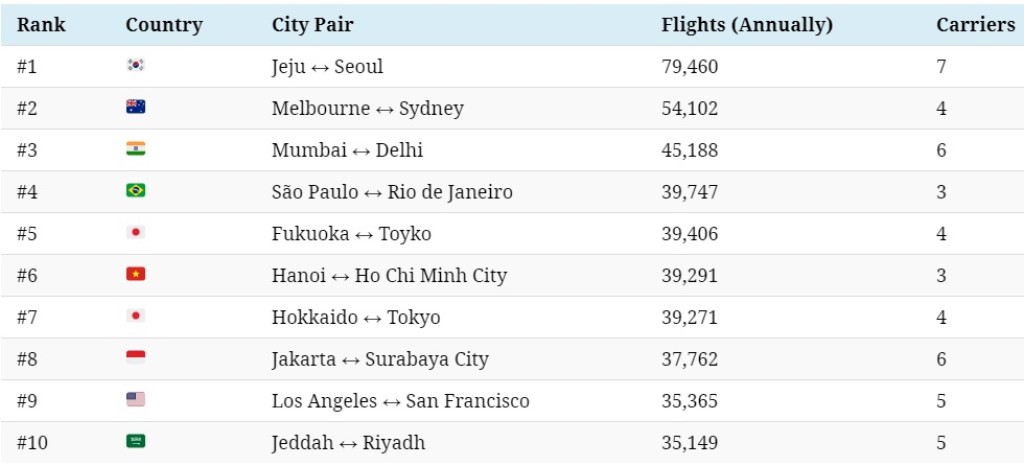Click the United States flag icon

pos(136,400)
